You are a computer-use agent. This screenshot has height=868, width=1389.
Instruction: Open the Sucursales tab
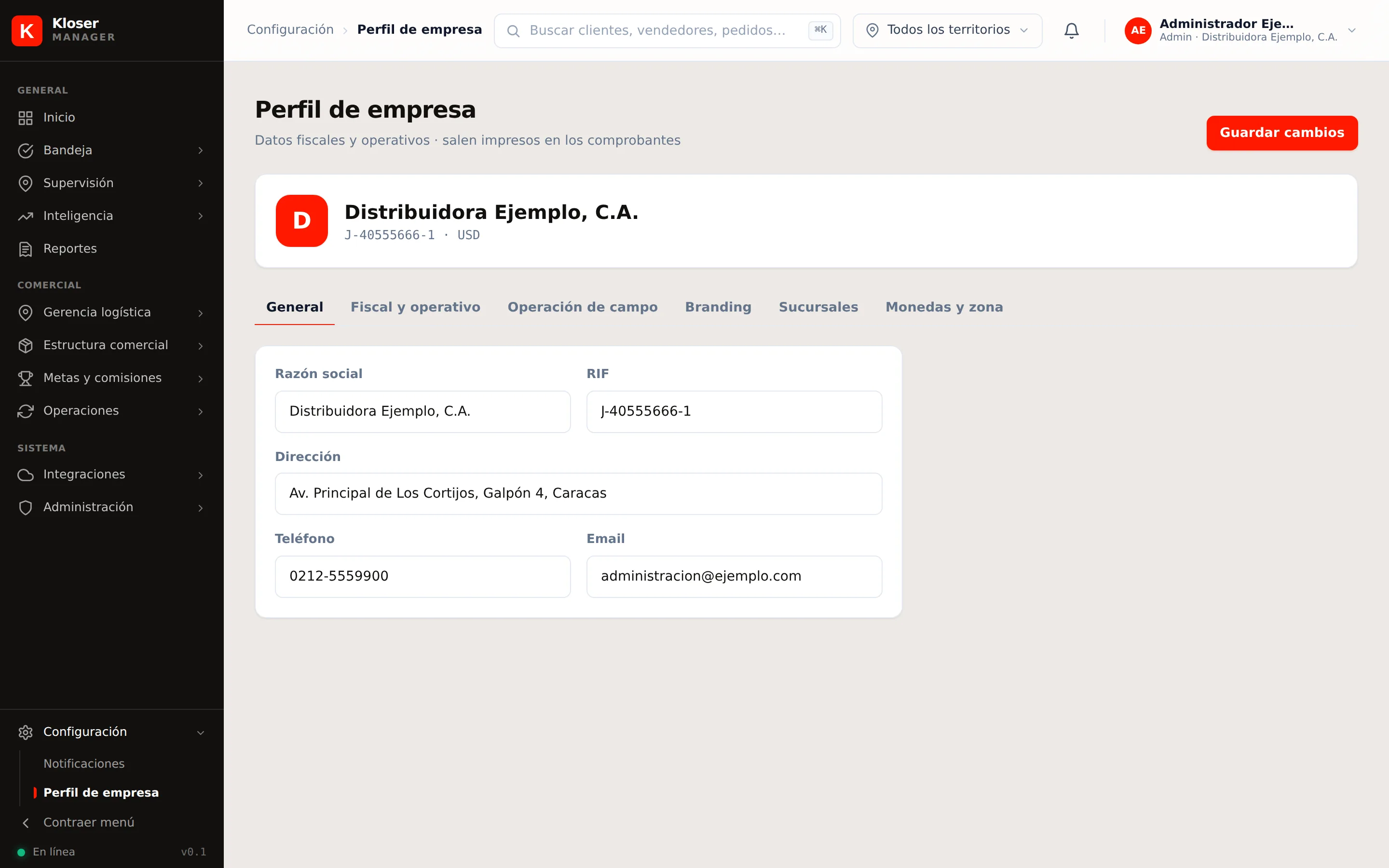pos(818,307)
